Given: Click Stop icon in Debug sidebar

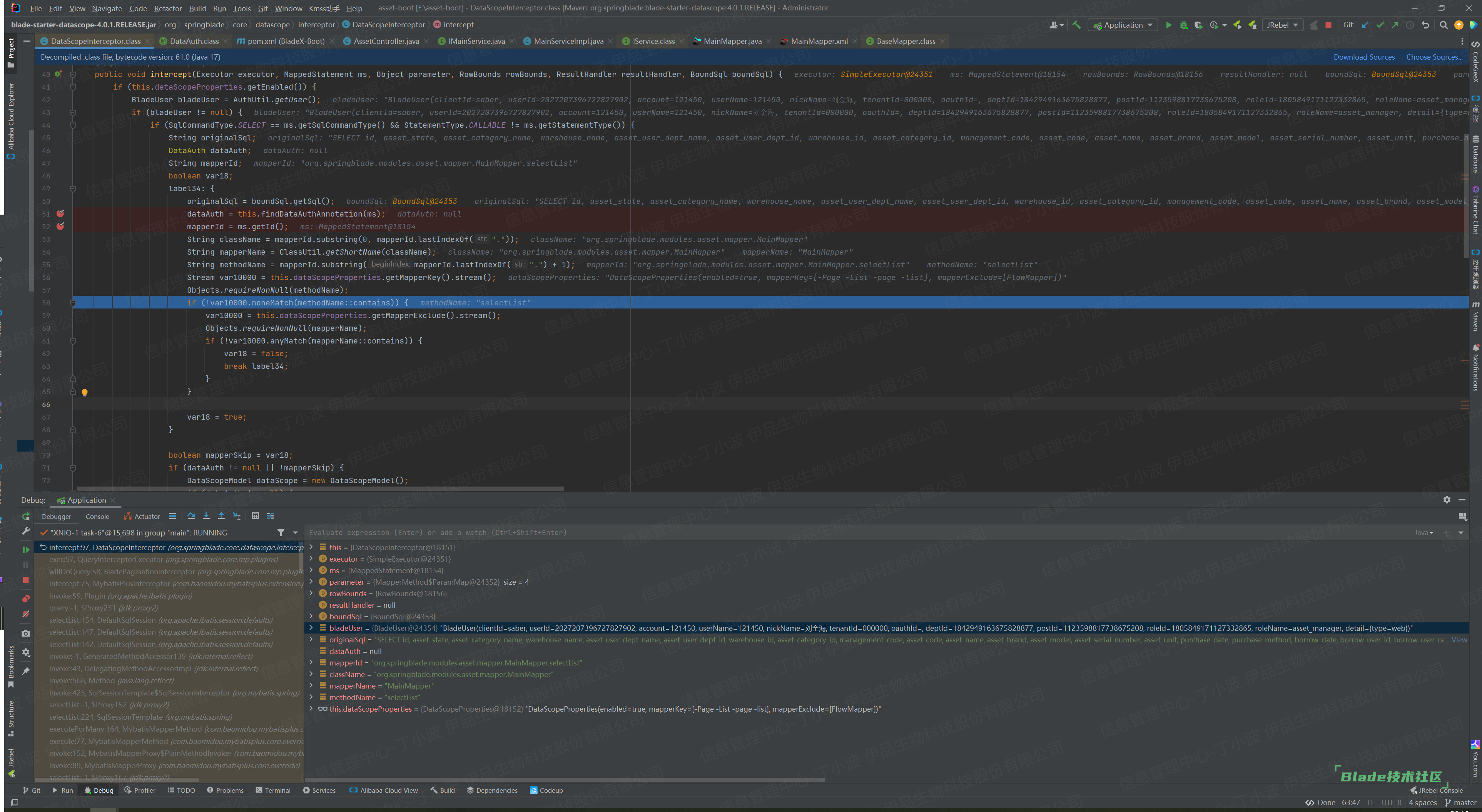Looking at the screenshot, I should 25,580.
